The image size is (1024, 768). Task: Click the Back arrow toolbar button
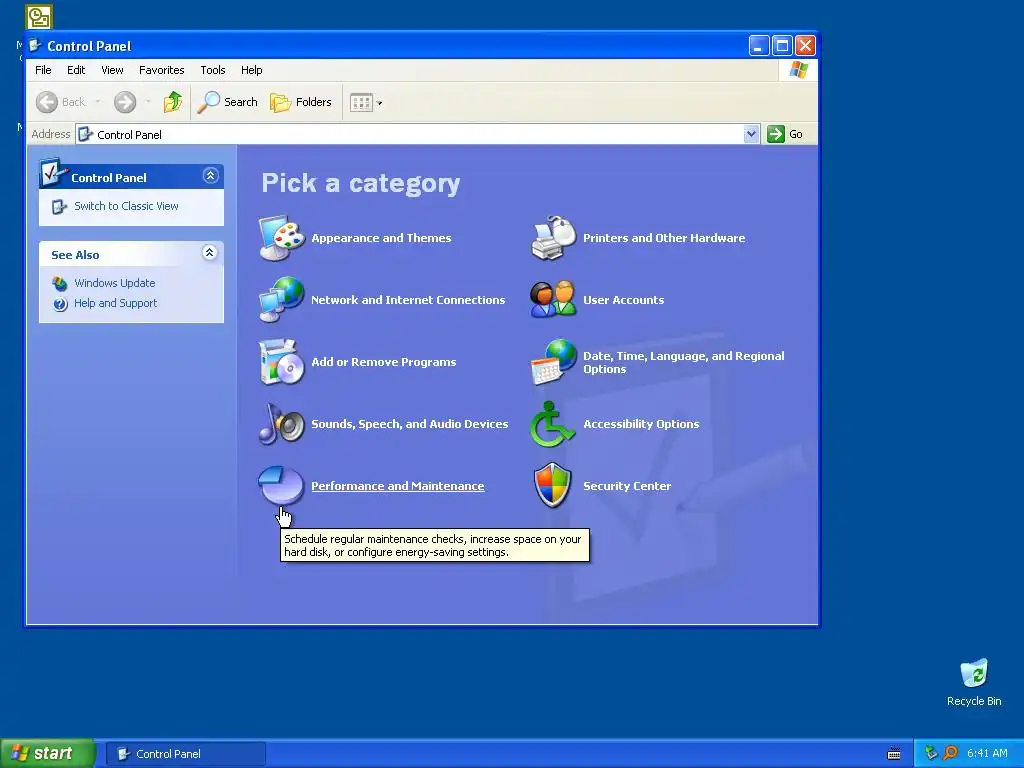coord(61,102)
